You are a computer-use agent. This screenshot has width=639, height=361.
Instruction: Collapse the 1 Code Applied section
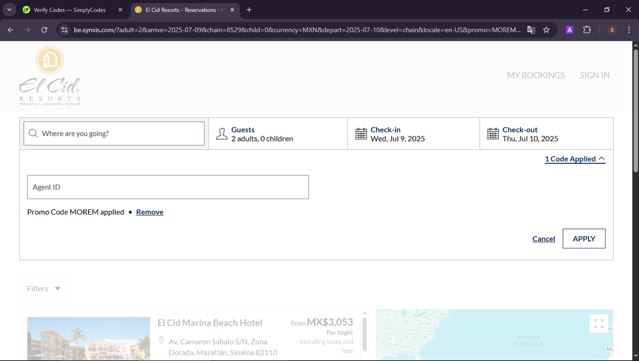pos(575,159)
